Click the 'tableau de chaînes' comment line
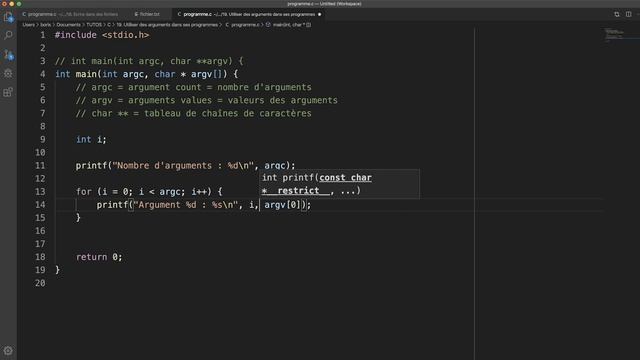Screen dimensions: 640x360 (193, 113)
